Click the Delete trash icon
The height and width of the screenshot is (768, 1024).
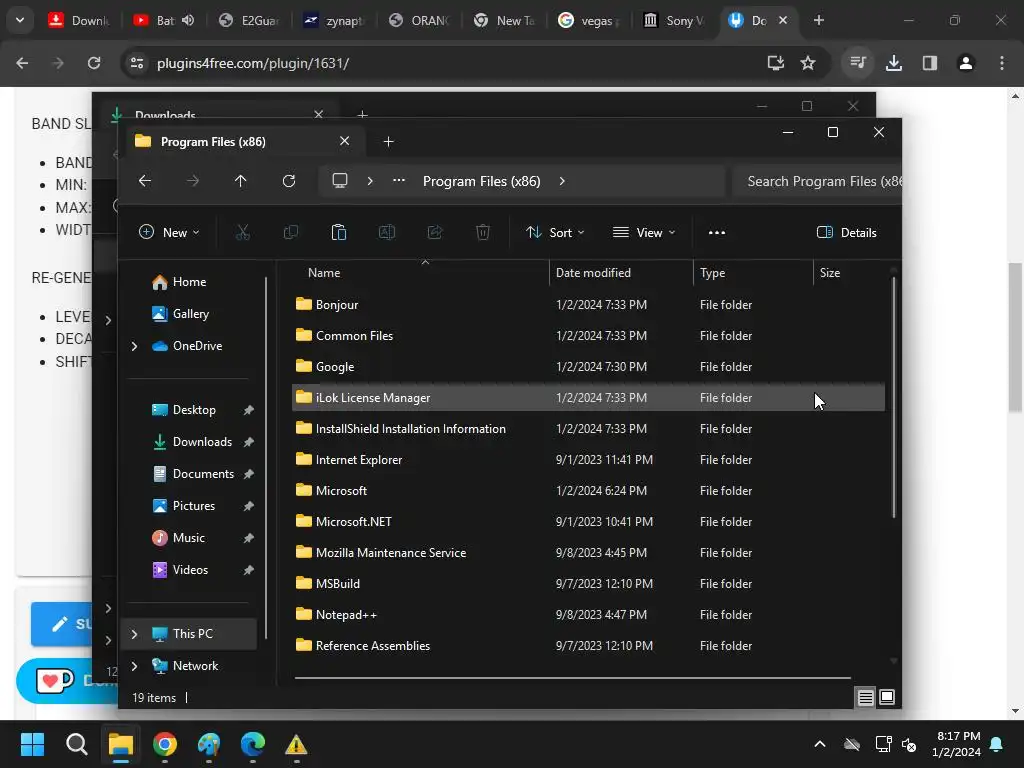(x=483, y=232)
